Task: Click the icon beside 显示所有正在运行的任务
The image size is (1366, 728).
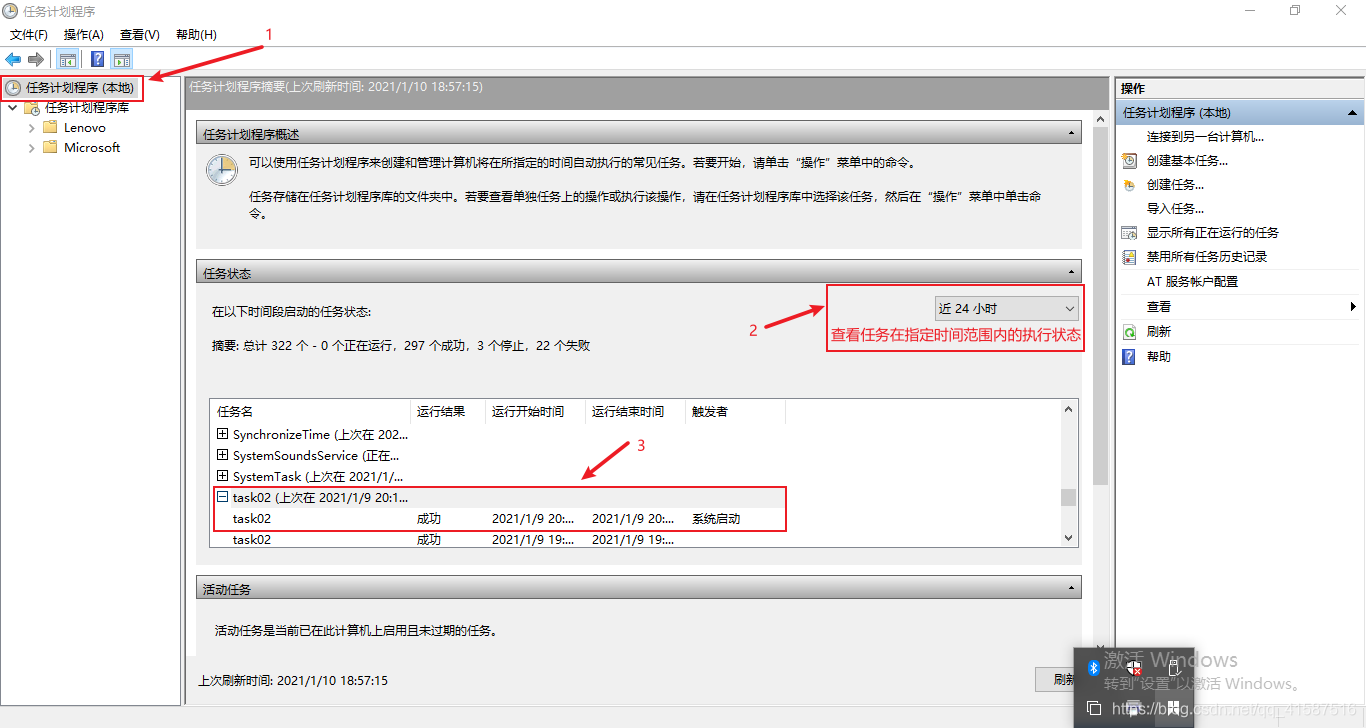Action: pyautogui.click(x=1129, y=233)
